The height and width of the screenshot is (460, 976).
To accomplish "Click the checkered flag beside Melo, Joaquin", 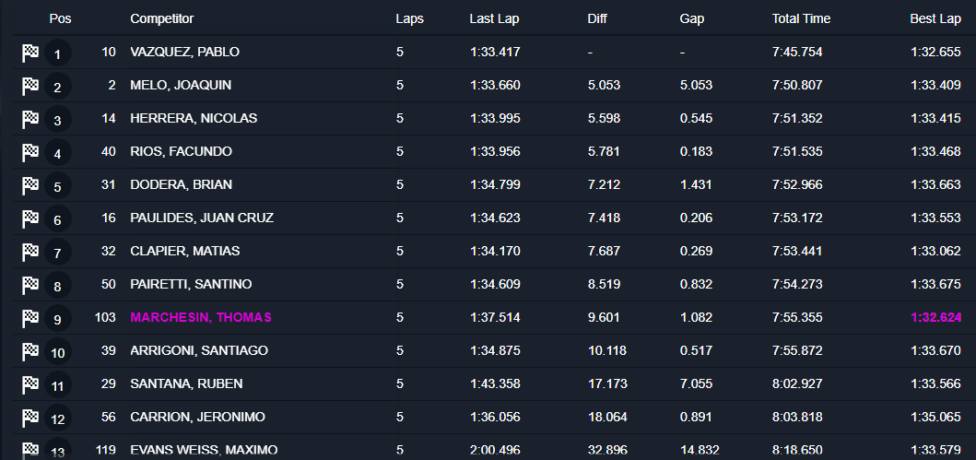I will pos(30,86).
